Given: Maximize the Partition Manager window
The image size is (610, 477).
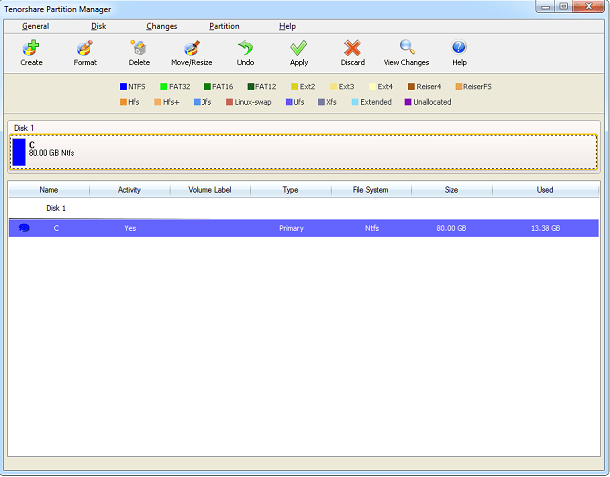Looking at the screenshot, I should pyautogui.click(x=563, y=7).
